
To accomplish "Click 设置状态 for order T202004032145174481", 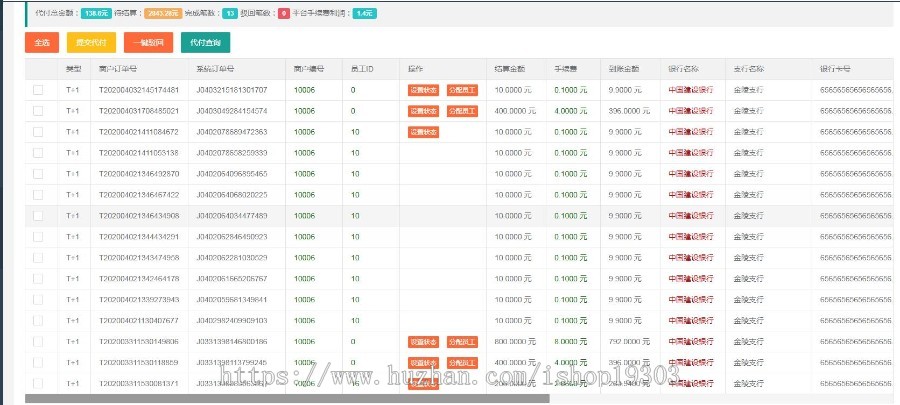I will pyautogui.click(x=424, y=90).
